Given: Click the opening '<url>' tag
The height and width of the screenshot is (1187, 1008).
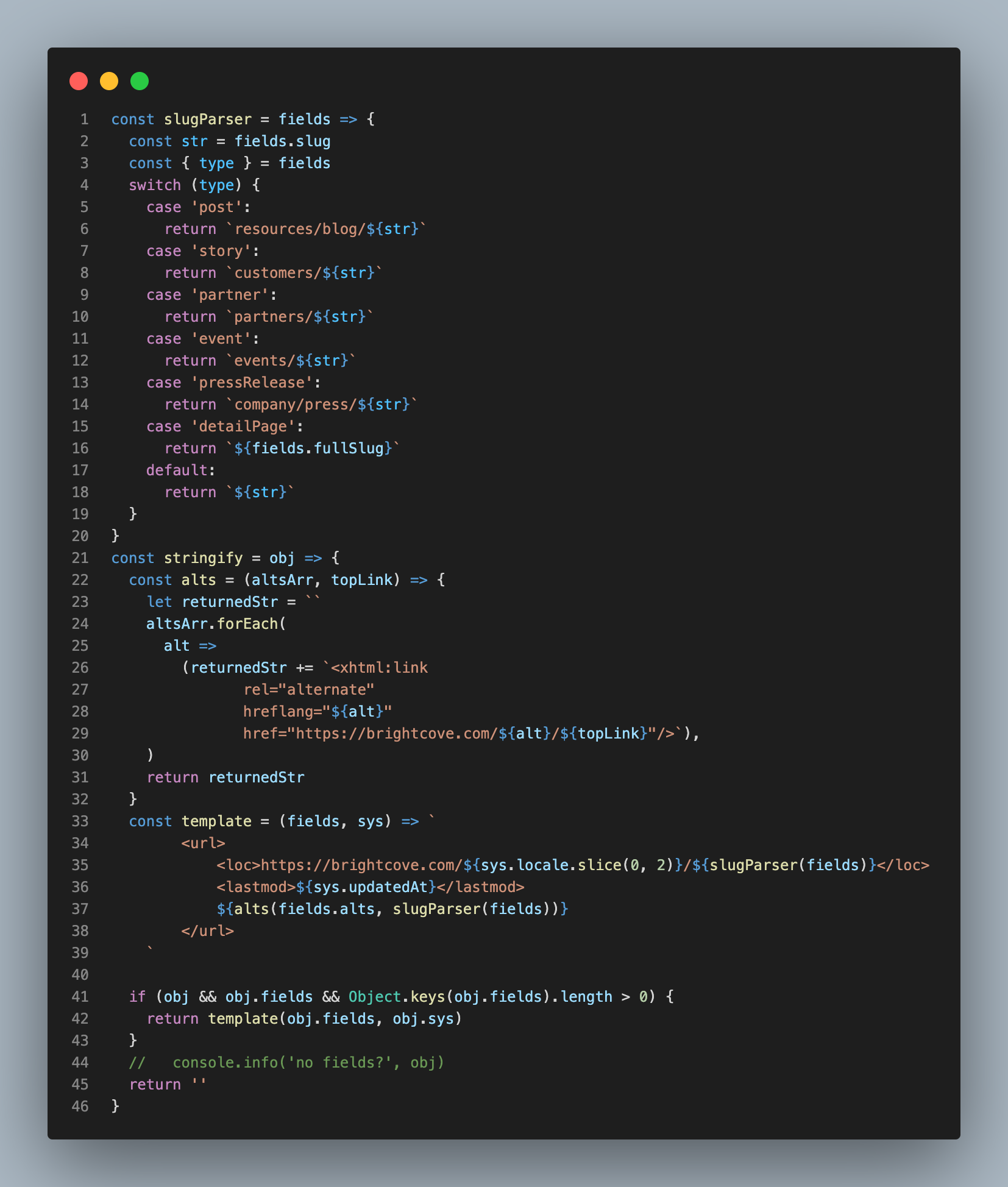Looking at the screenshot, I should pos(204,843).
